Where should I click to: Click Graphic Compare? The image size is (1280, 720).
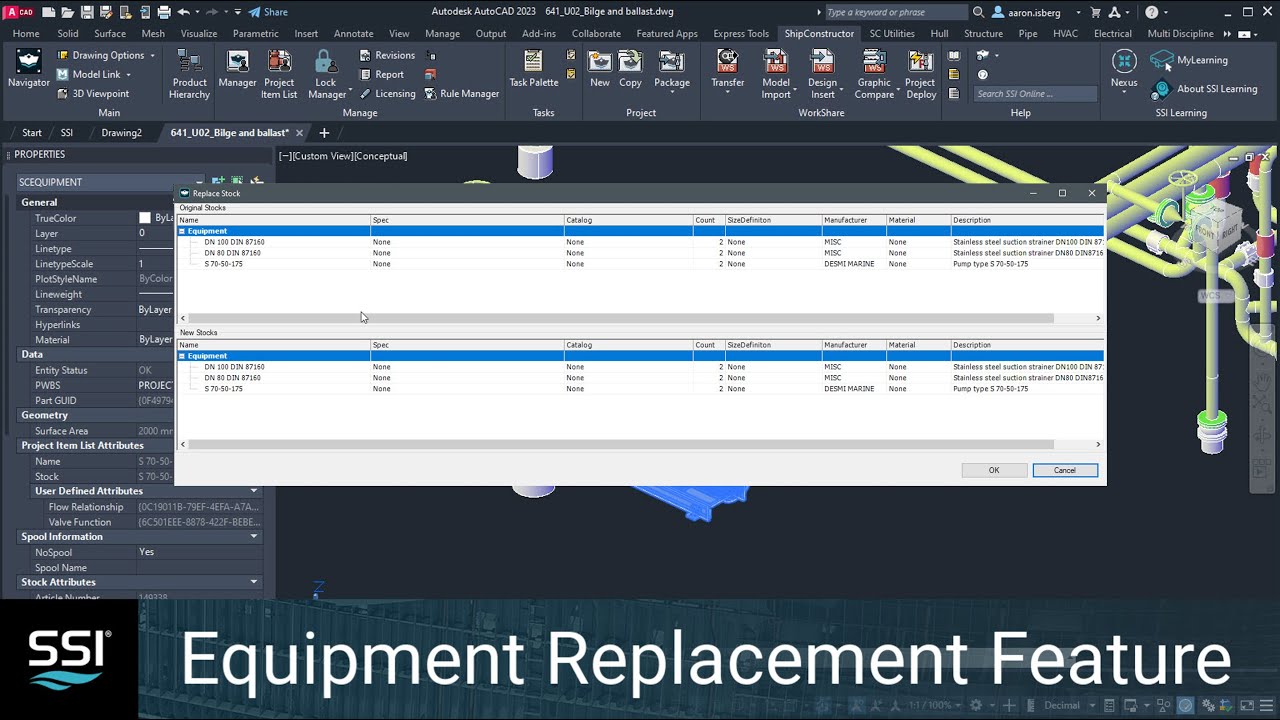(x=874, y=72)
